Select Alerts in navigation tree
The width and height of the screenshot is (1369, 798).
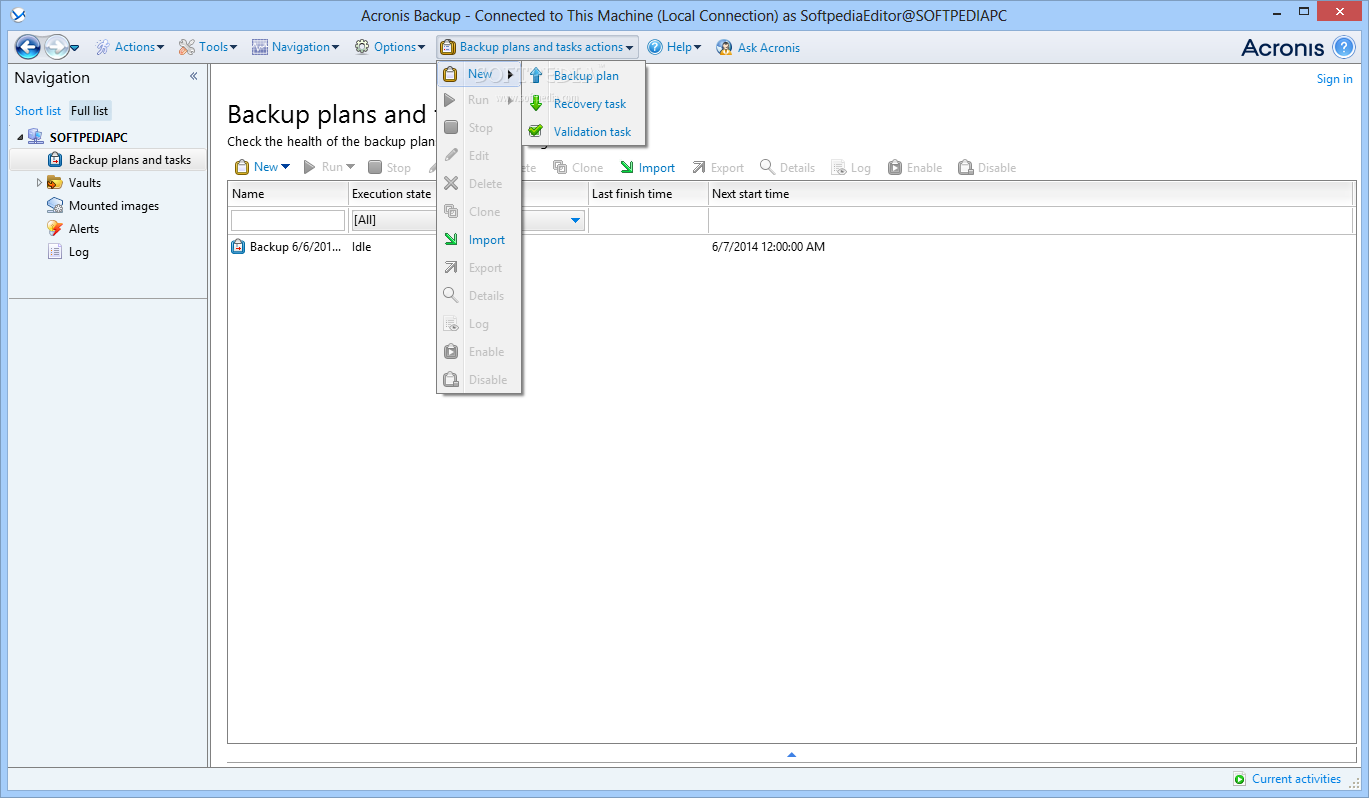pyautogui.click(x=84, y=229)
